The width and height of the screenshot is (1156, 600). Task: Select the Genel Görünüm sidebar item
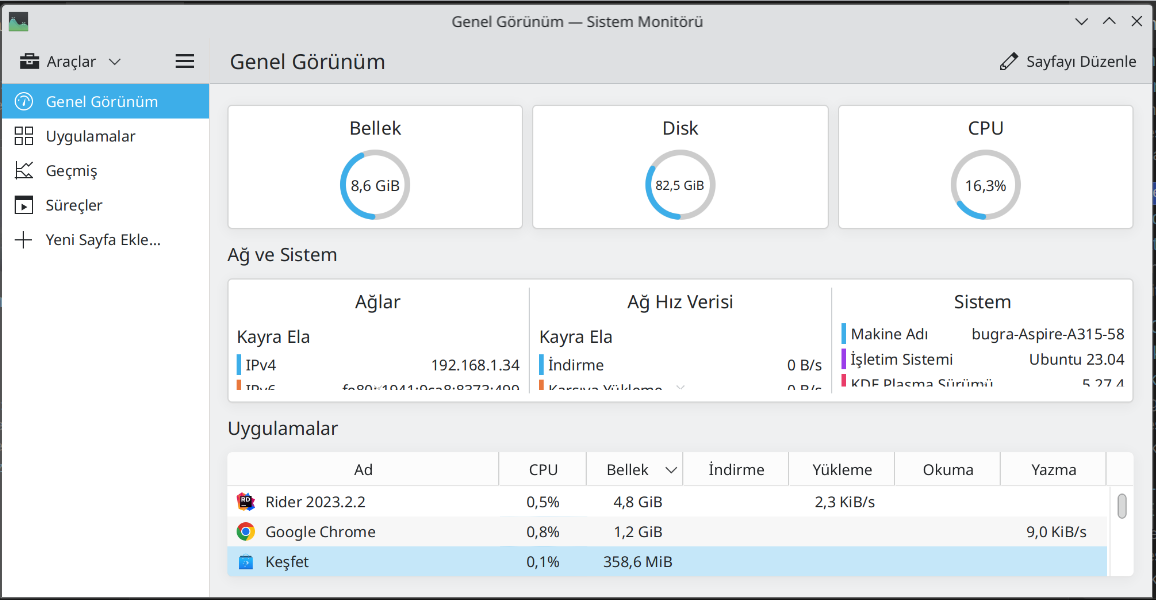(x=101, y=102)
